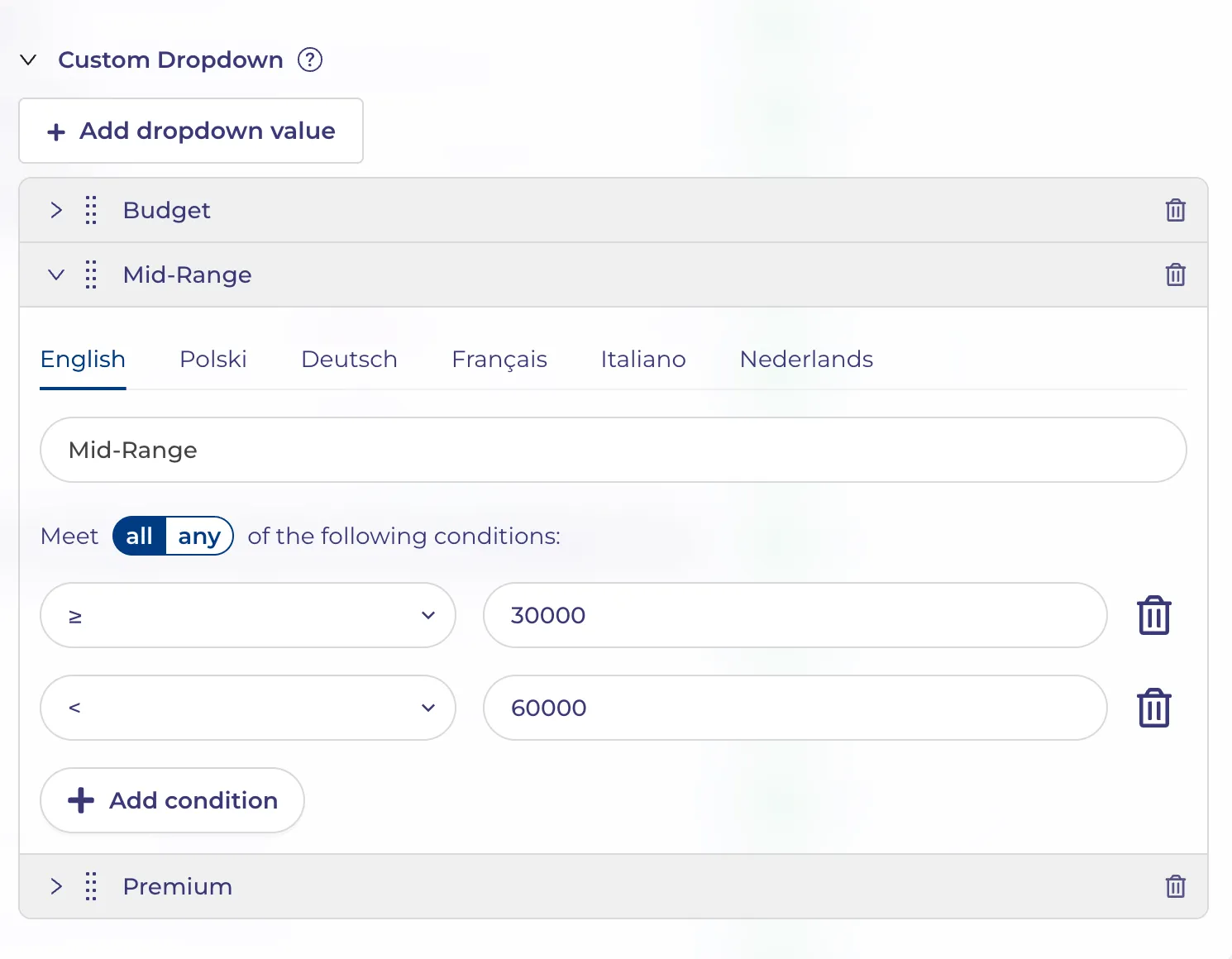Click the Custom Dropdown heading text
Viewport: 1232px width, 959px height.
coord(170,60)
